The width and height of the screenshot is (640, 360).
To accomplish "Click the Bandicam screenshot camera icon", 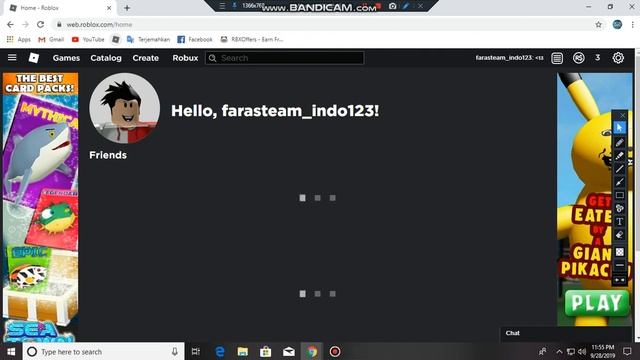I will click(x=392, y=6).
